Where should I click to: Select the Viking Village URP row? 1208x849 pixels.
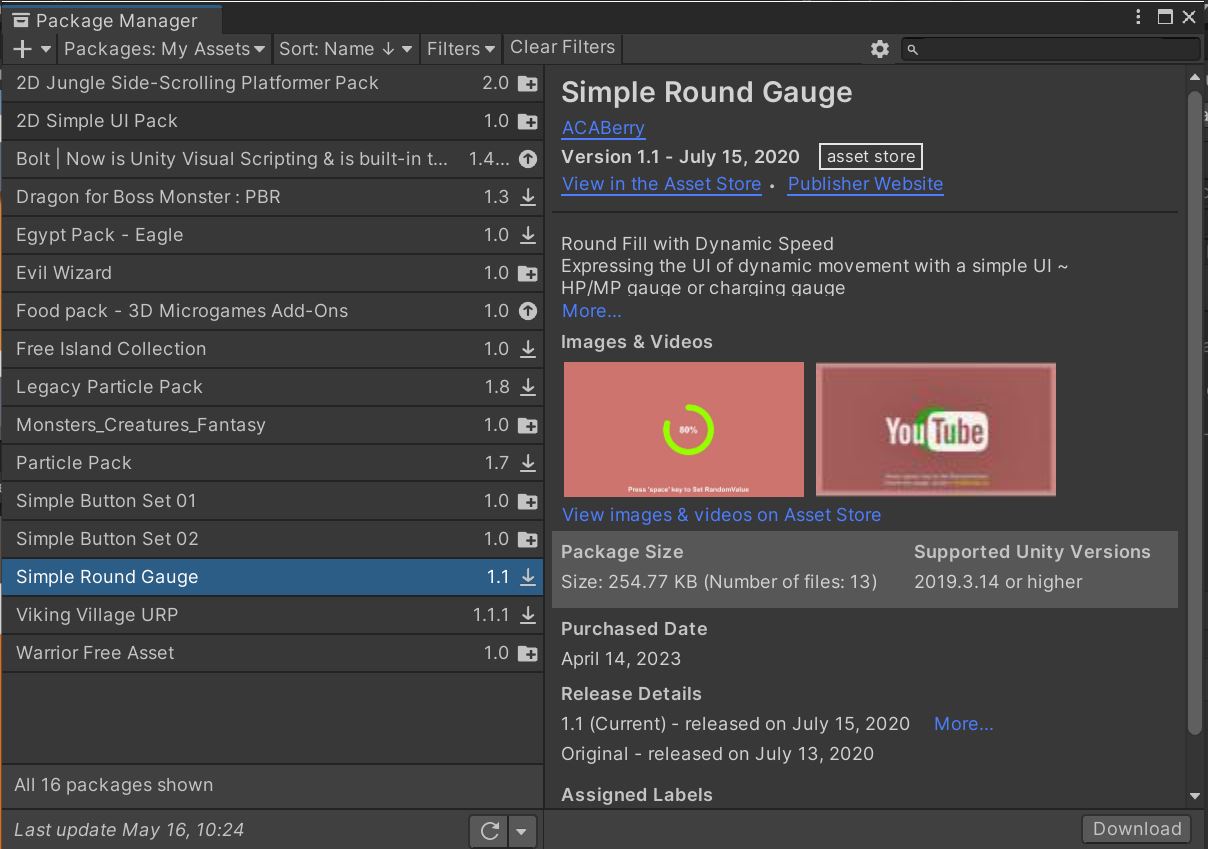(272, 616)
